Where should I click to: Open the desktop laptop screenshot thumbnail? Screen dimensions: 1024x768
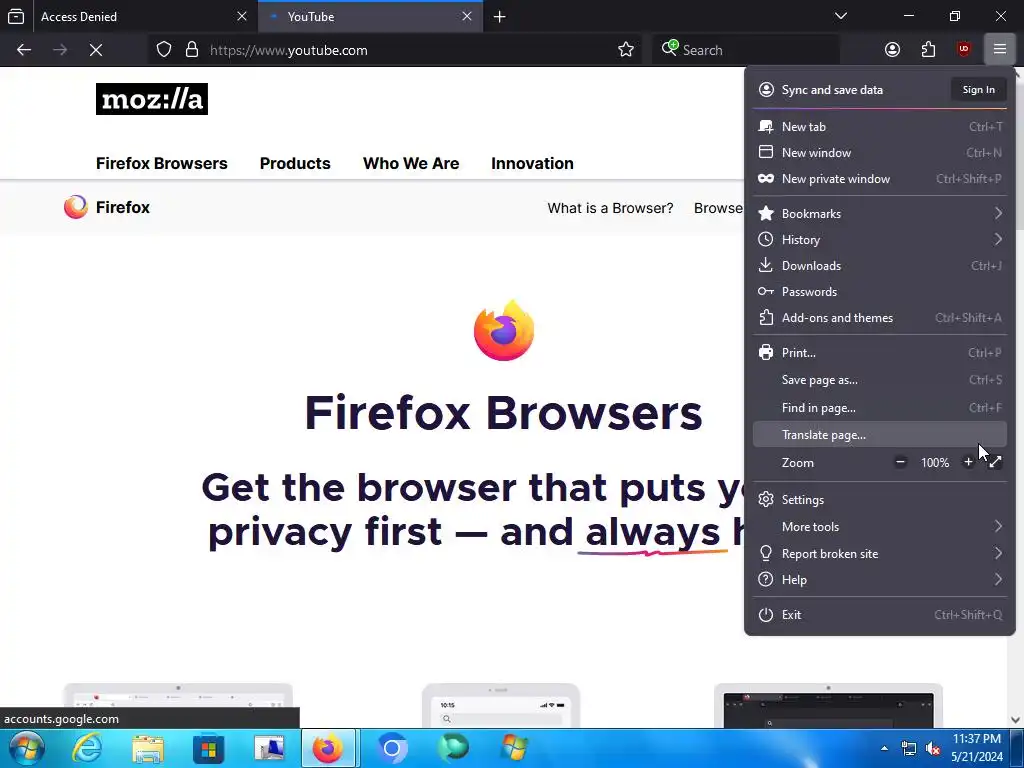pos(178,705)
